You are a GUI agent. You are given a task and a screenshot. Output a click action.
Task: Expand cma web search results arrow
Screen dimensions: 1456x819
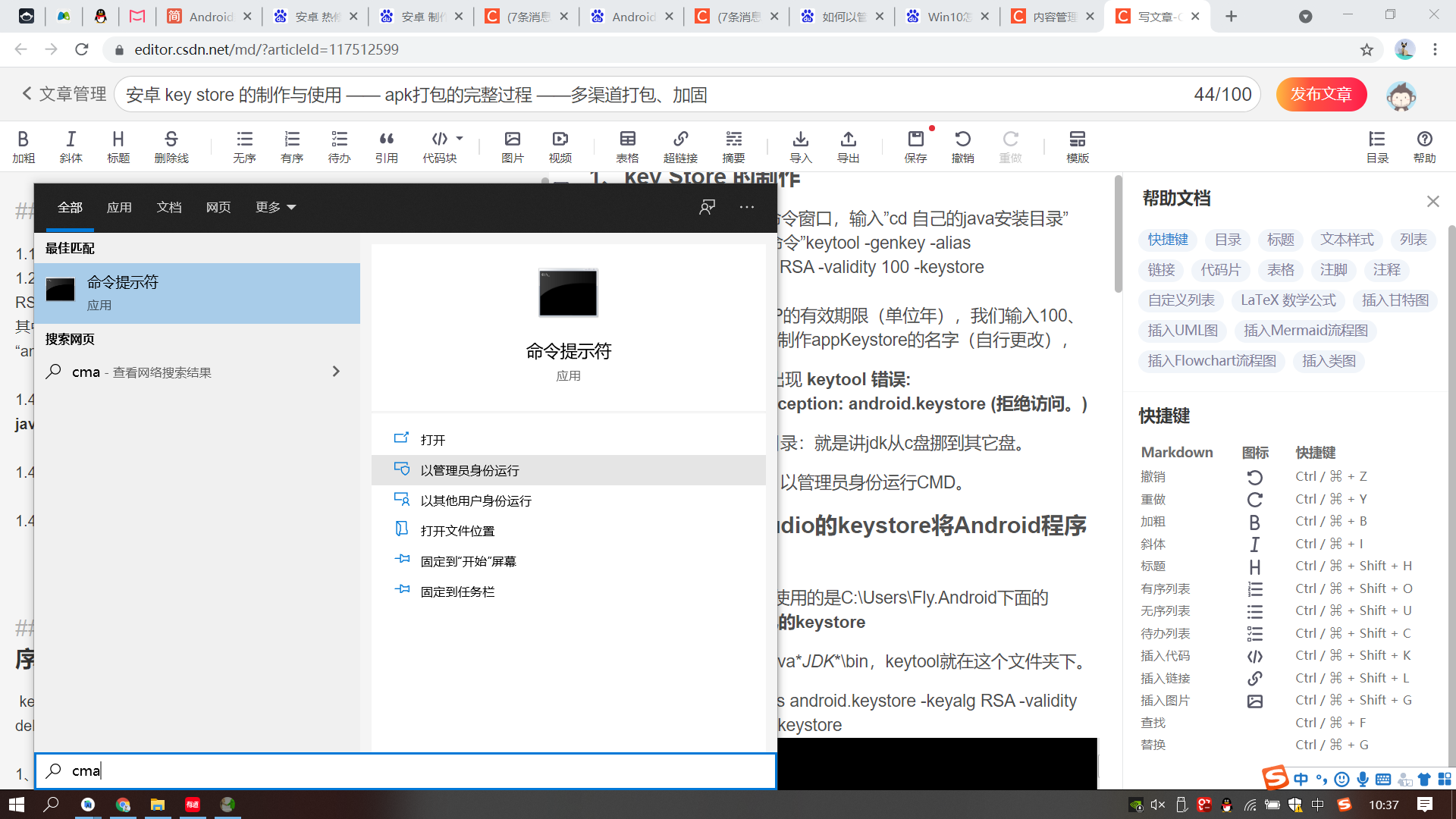[336, 372]
